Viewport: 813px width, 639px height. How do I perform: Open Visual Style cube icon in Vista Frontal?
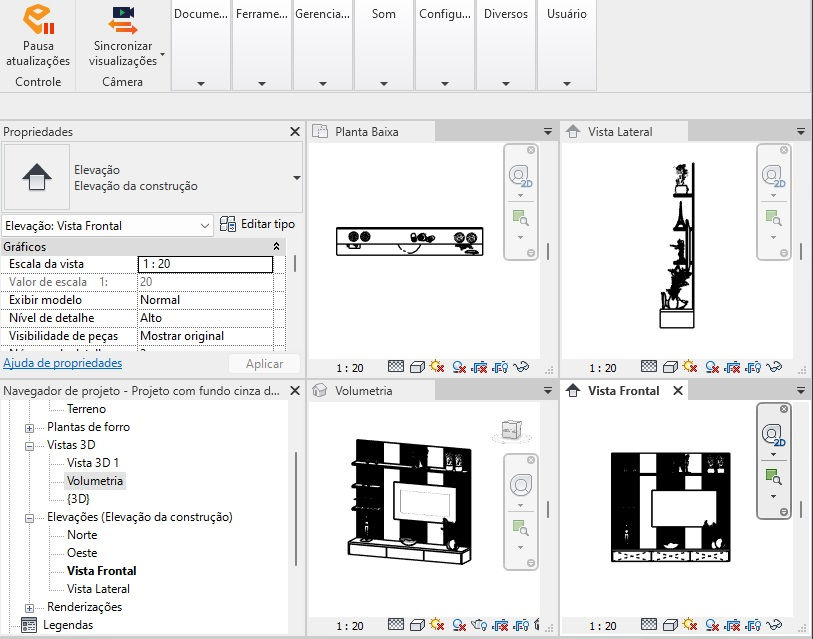pyautogui.click(x=670, y=624)
